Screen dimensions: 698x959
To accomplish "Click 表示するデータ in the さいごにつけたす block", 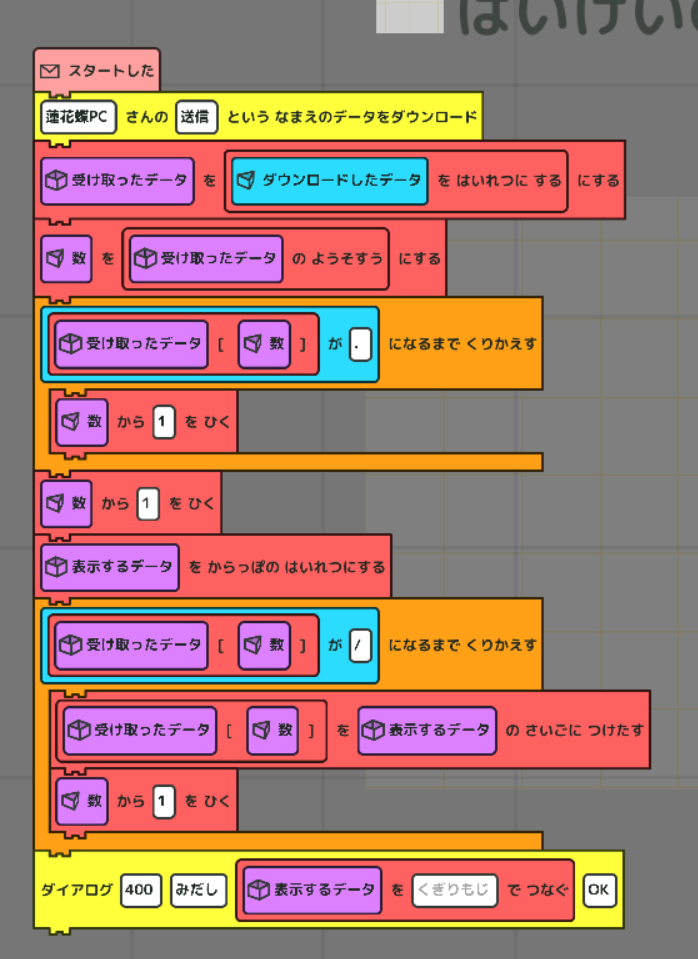I will (x=427, y=730).
